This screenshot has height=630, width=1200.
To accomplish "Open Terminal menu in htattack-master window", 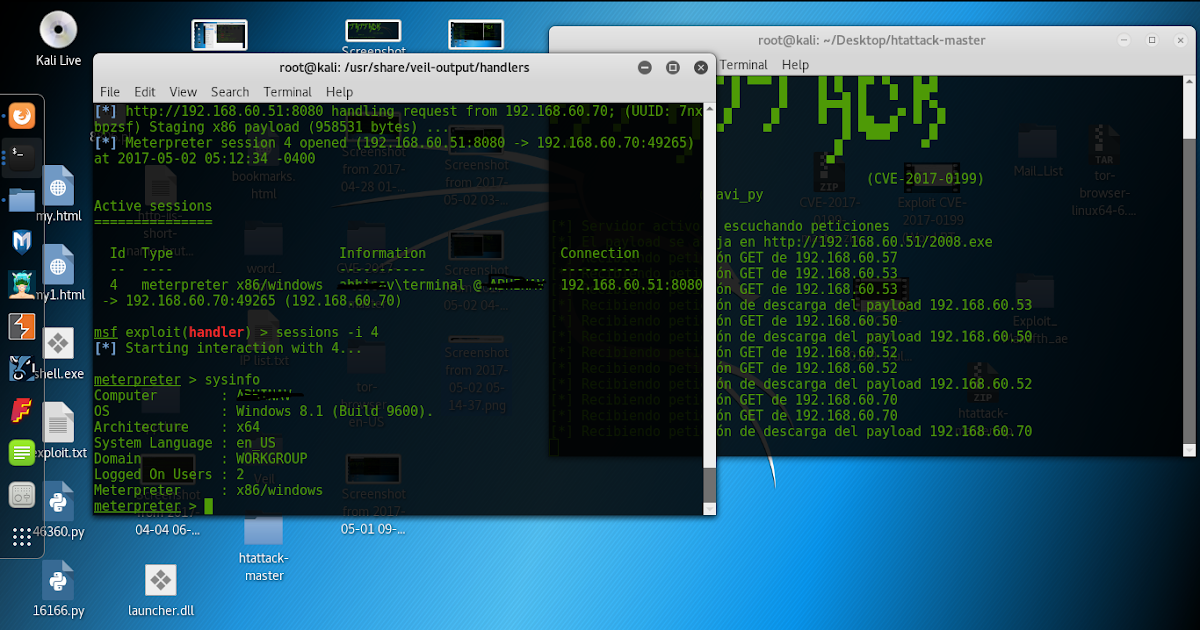I will coord(744,65).
